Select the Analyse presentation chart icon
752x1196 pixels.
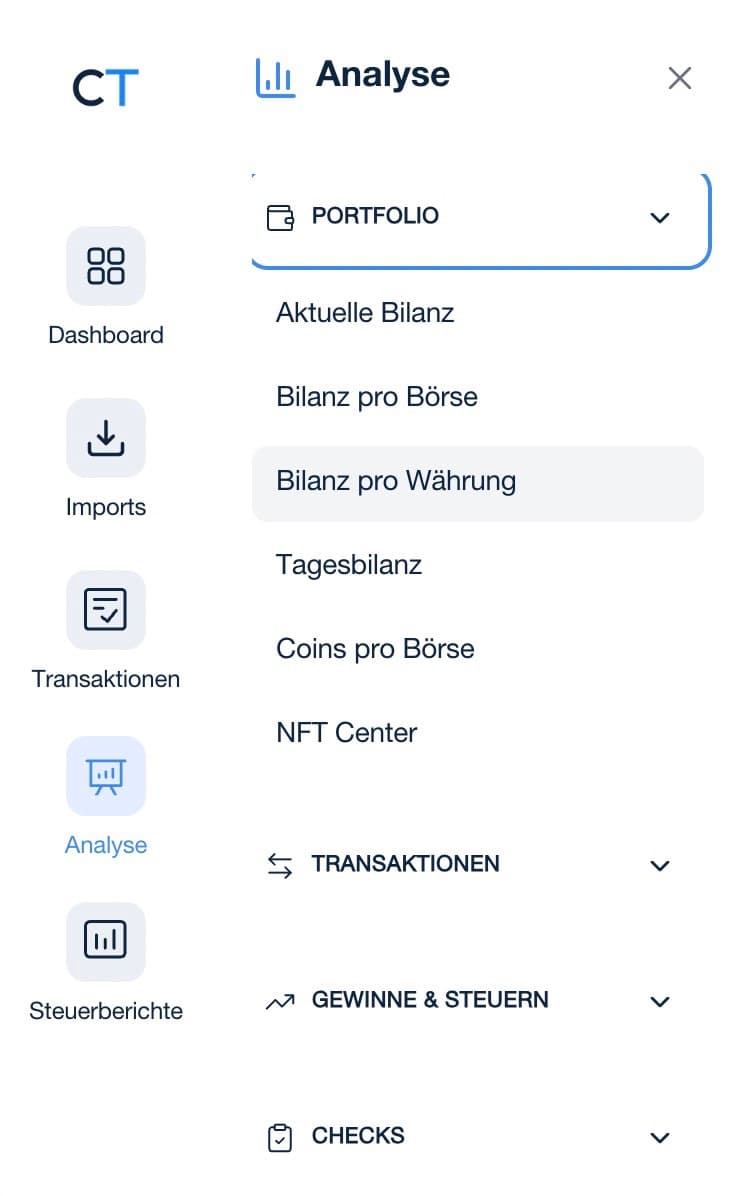tap(106, 776)
